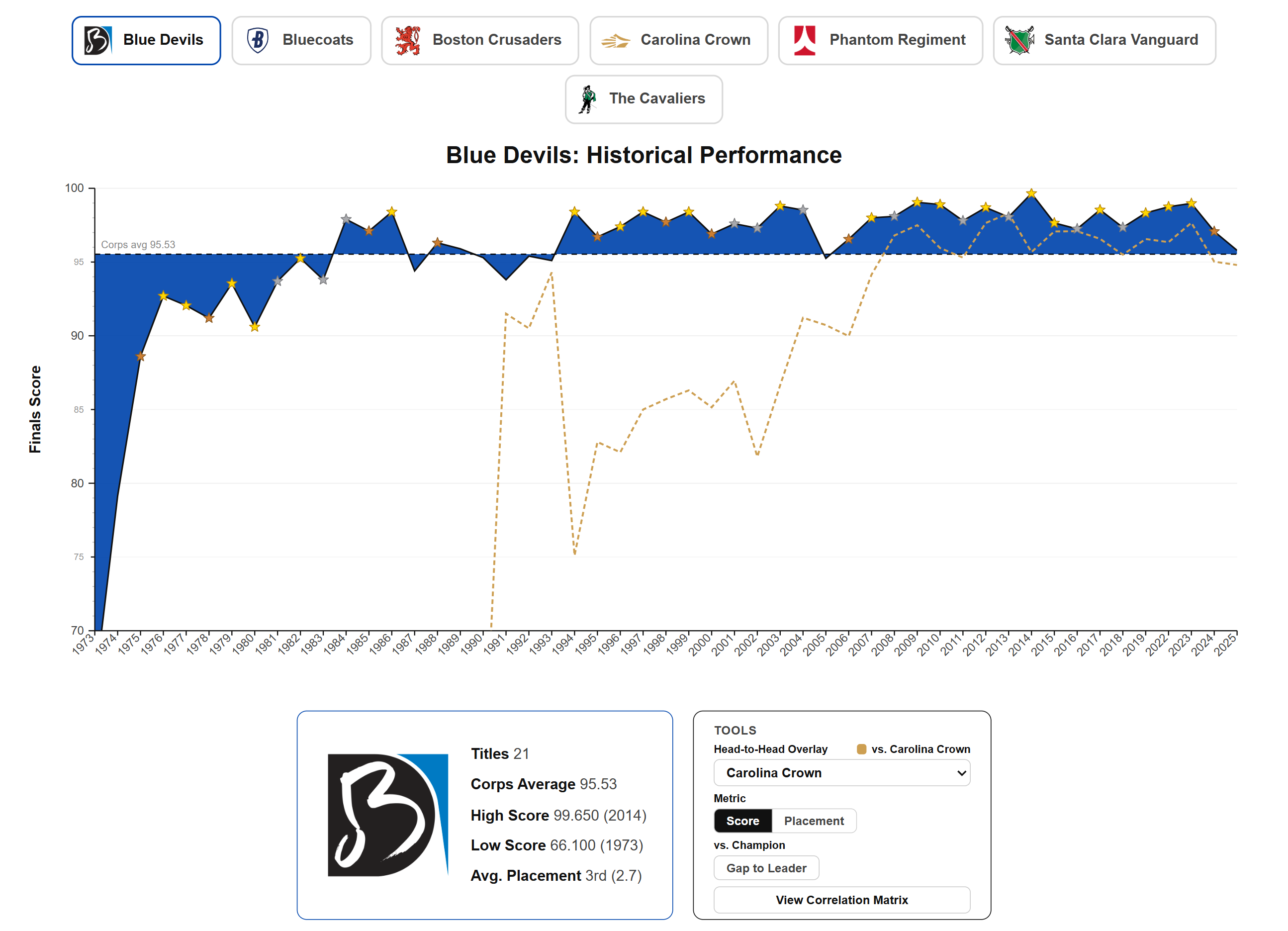Click the bronze star marker at 2024
The width and height of the screenshot is (1288, 931).
tap(1214, 231)
